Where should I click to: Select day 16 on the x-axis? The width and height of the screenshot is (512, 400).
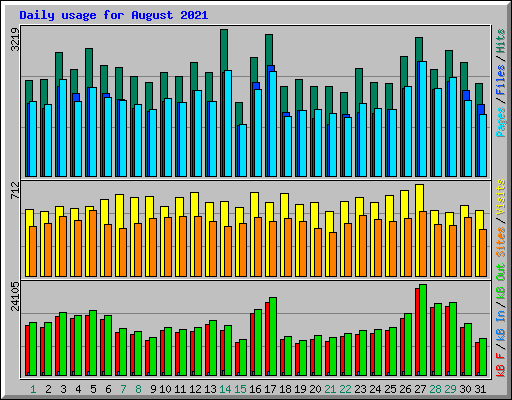255,389
